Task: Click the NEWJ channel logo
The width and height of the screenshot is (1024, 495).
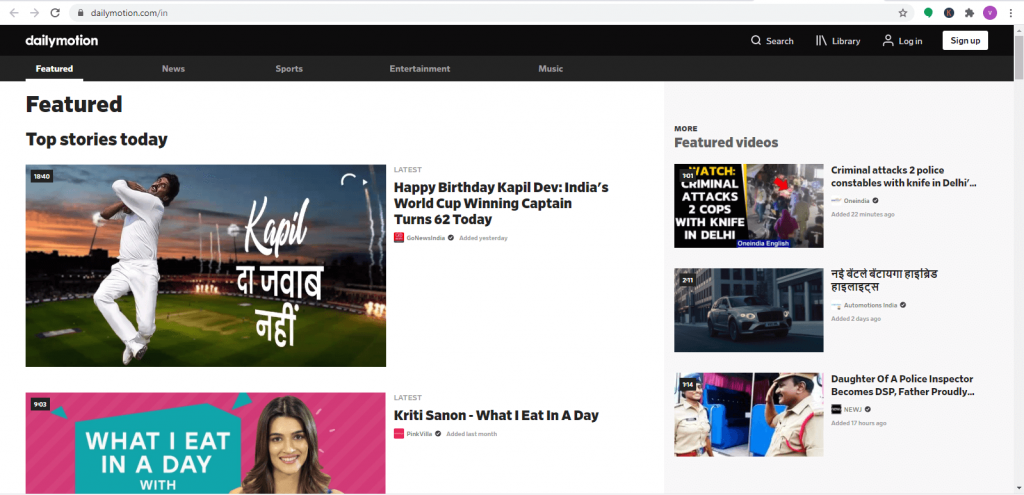Action: click(x=836, y=409)
